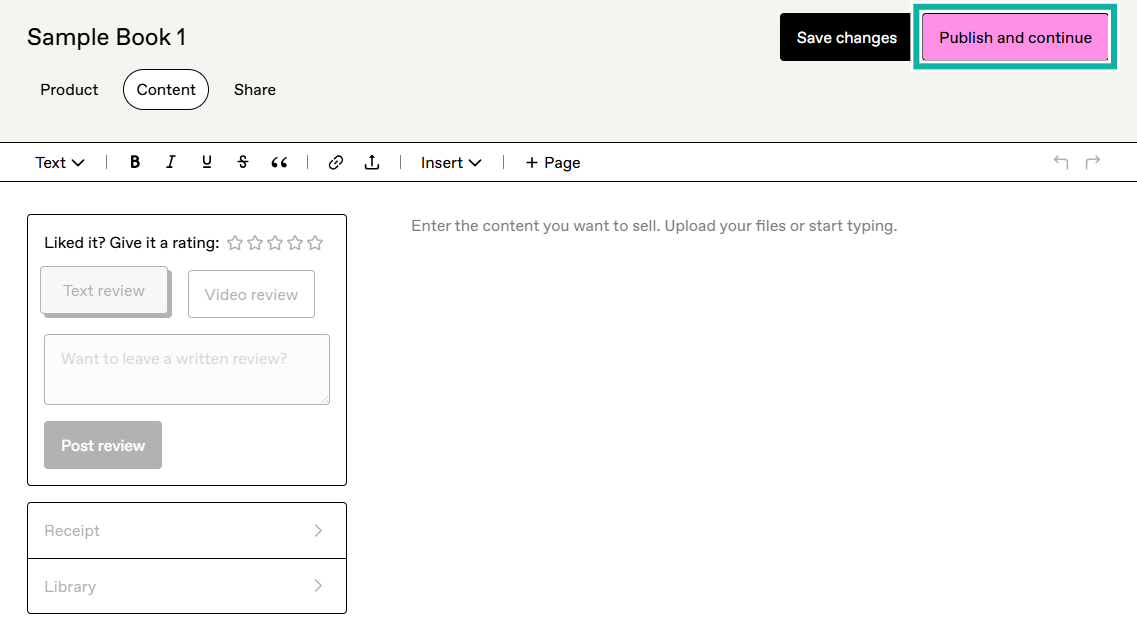Screen dimensions: 1137x624
Task: Toggle bold text formatting
Action: coord(135,162)
